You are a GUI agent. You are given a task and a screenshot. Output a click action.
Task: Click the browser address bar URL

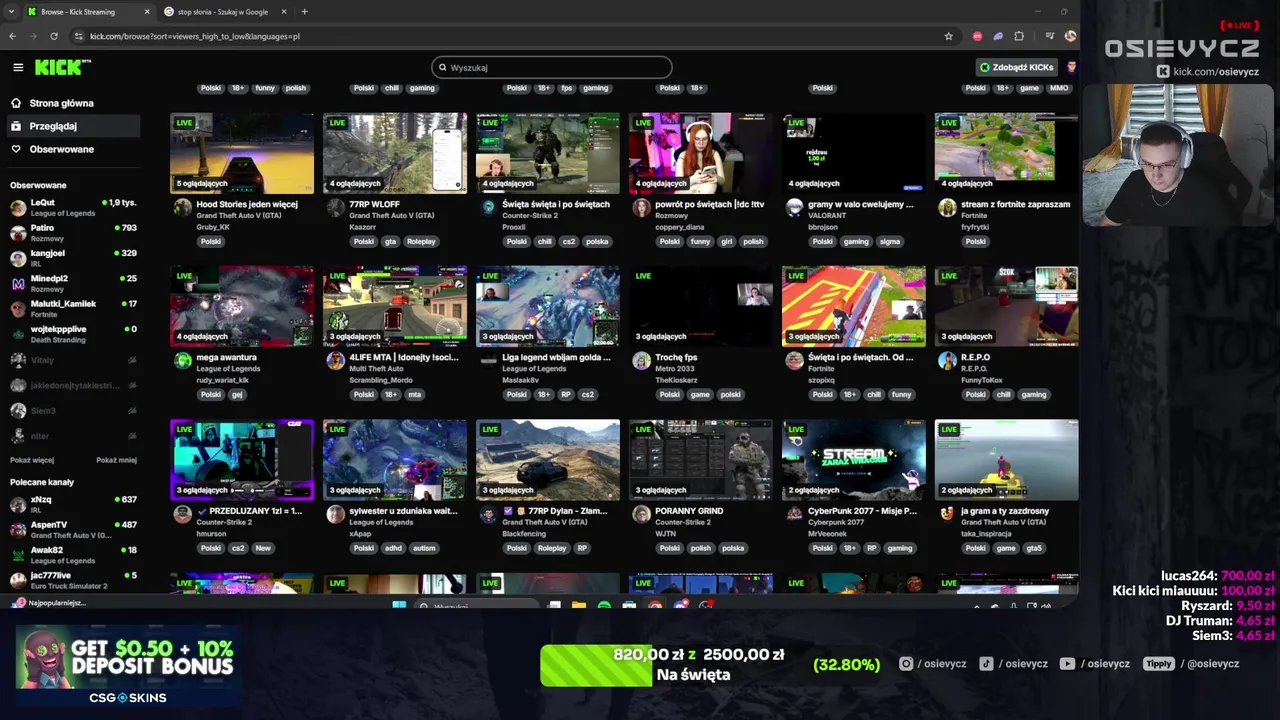[195, 36]
